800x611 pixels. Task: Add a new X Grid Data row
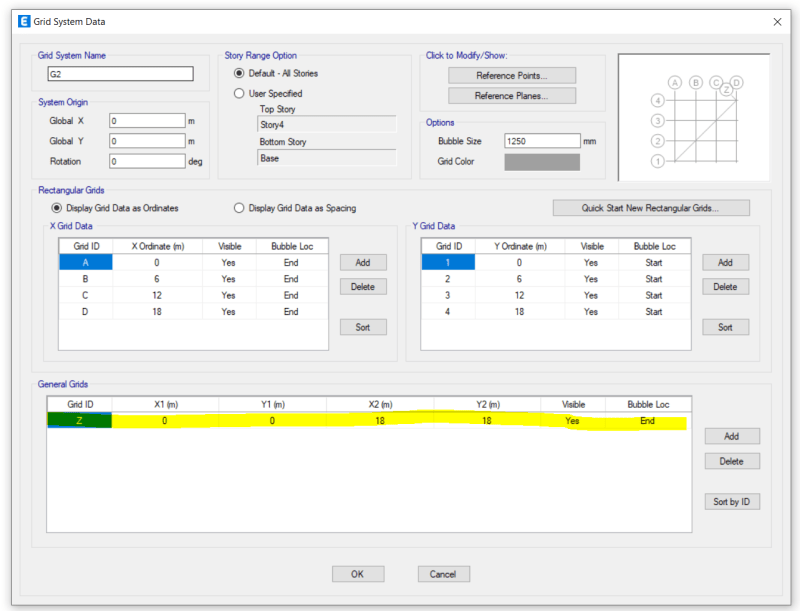363,263
